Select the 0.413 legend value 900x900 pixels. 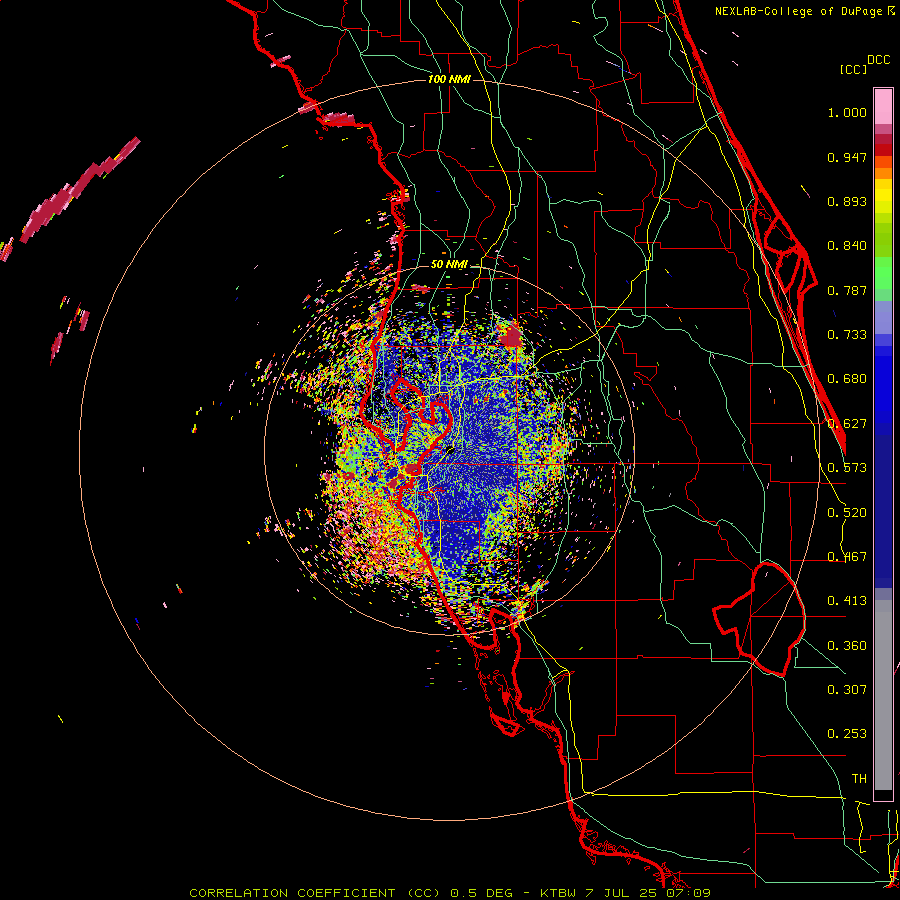847,601
